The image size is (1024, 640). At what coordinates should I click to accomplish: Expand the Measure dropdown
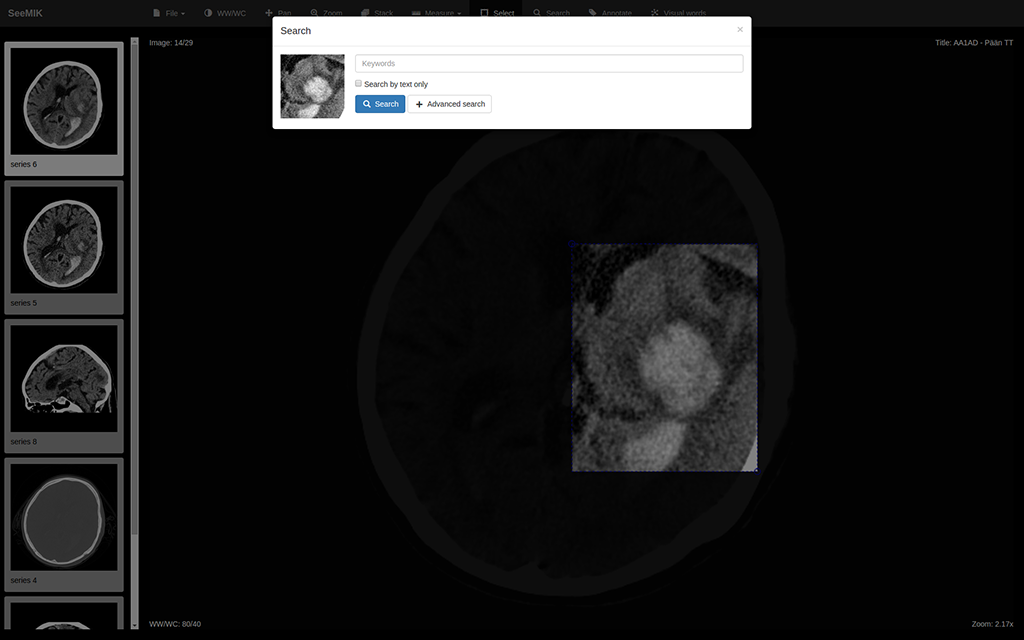436,13
